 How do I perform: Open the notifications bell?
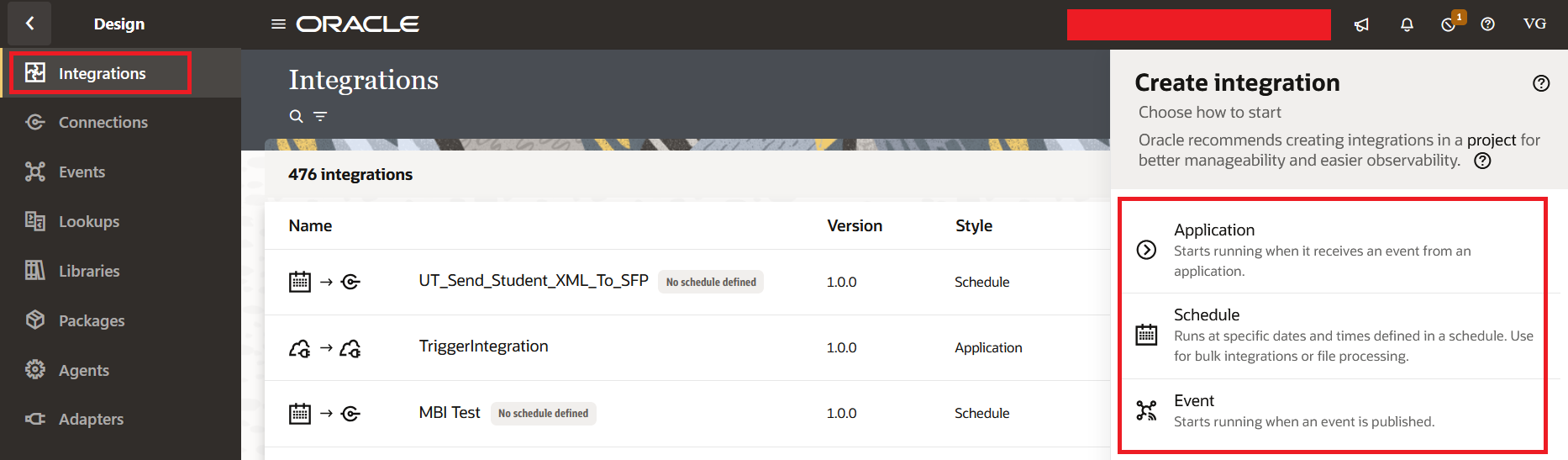click(x=1407, y=24)
